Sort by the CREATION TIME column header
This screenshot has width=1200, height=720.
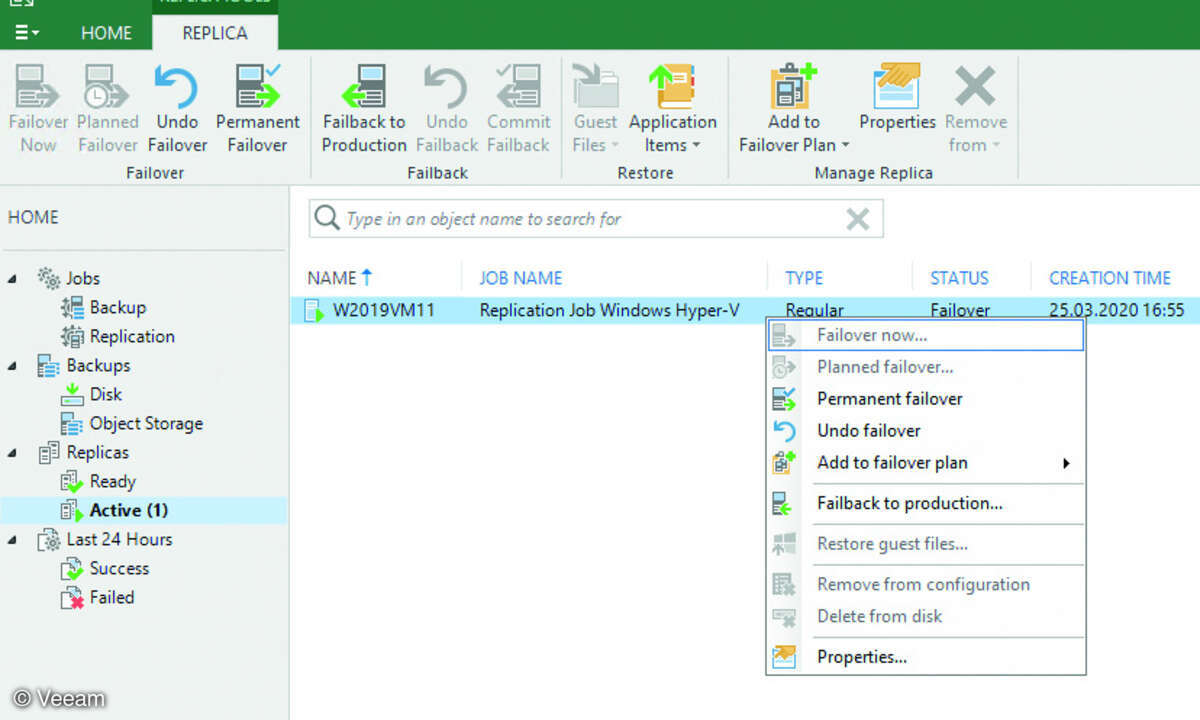1110,278
